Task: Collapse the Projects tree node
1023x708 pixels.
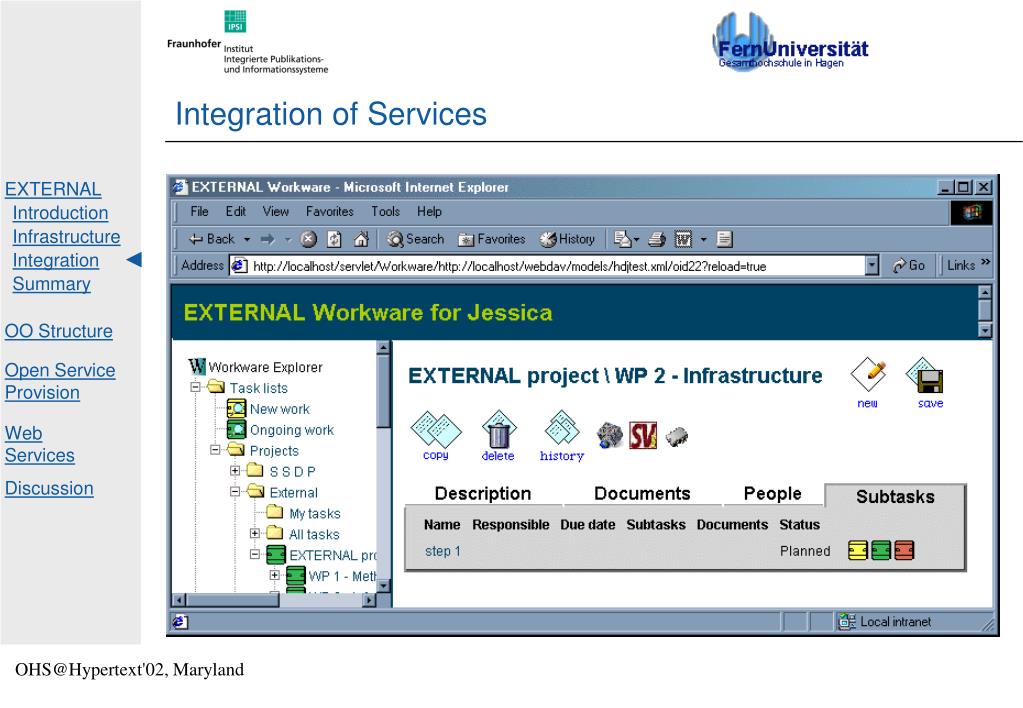Action: pos(215,450)
